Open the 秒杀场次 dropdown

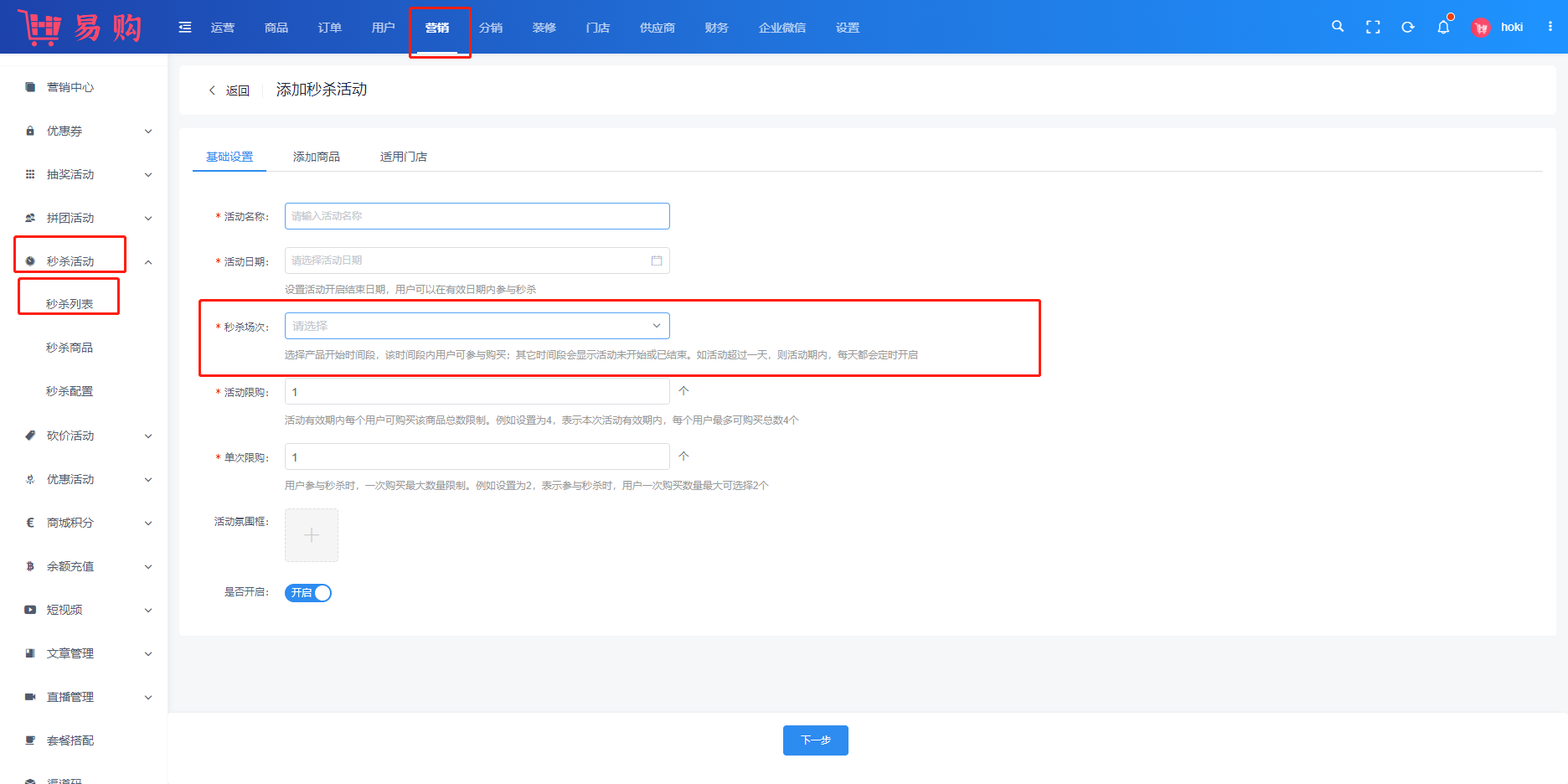(477, 326)
